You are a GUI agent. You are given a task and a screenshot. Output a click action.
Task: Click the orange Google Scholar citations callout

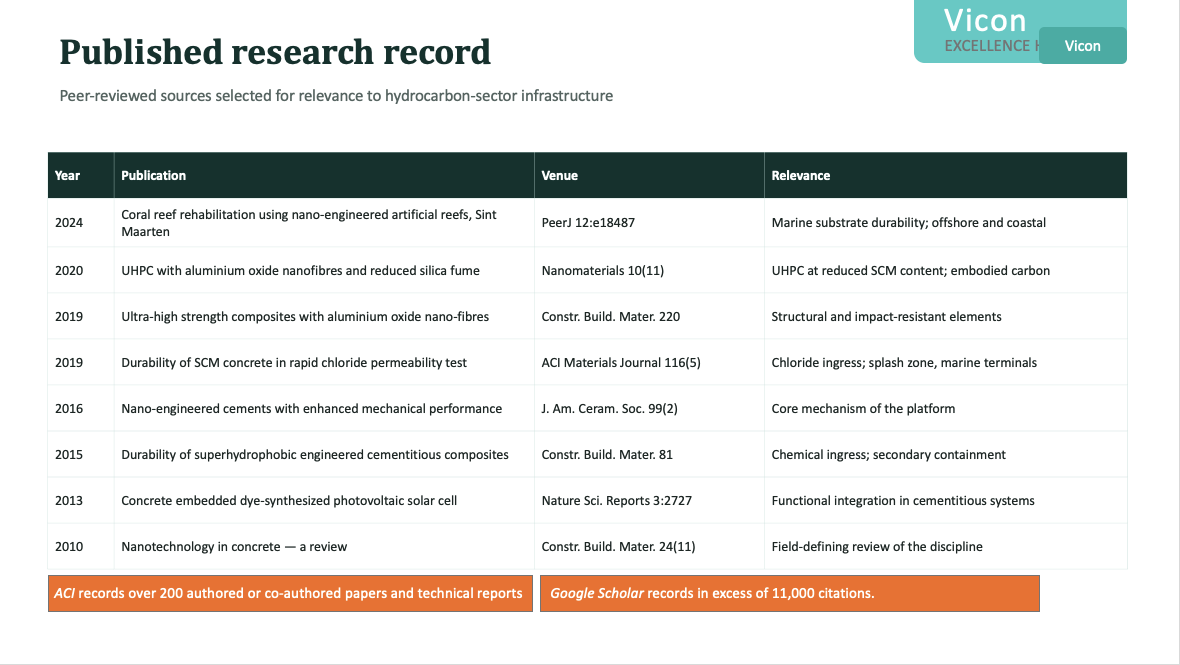click(x=789, y=594)
